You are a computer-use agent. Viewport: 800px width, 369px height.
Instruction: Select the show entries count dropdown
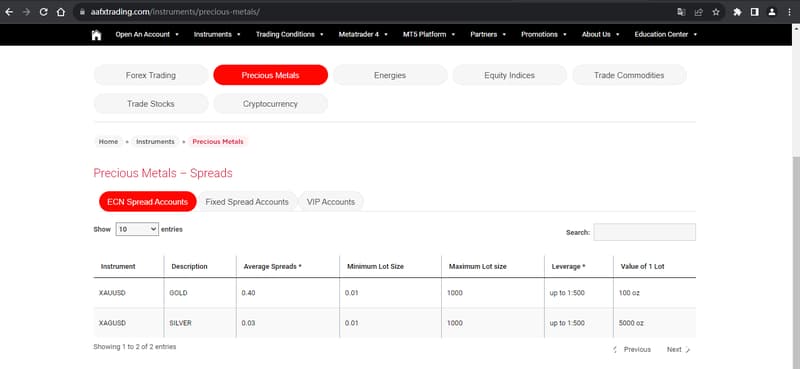tap(137, 230)
